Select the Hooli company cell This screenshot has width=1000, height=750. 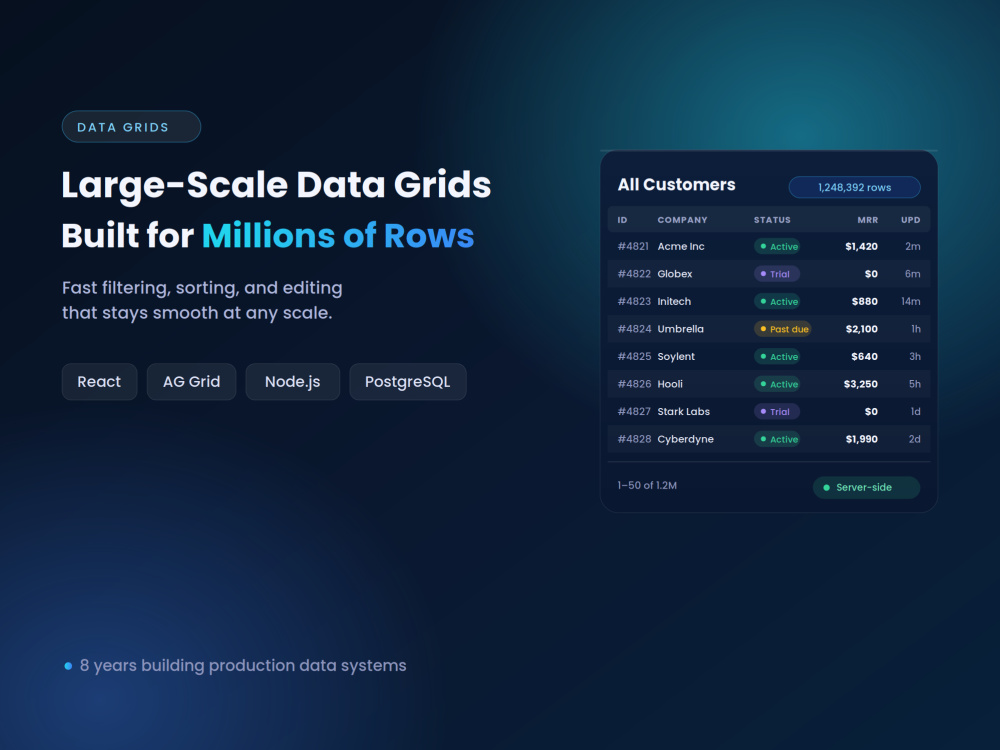pos(670,384)
